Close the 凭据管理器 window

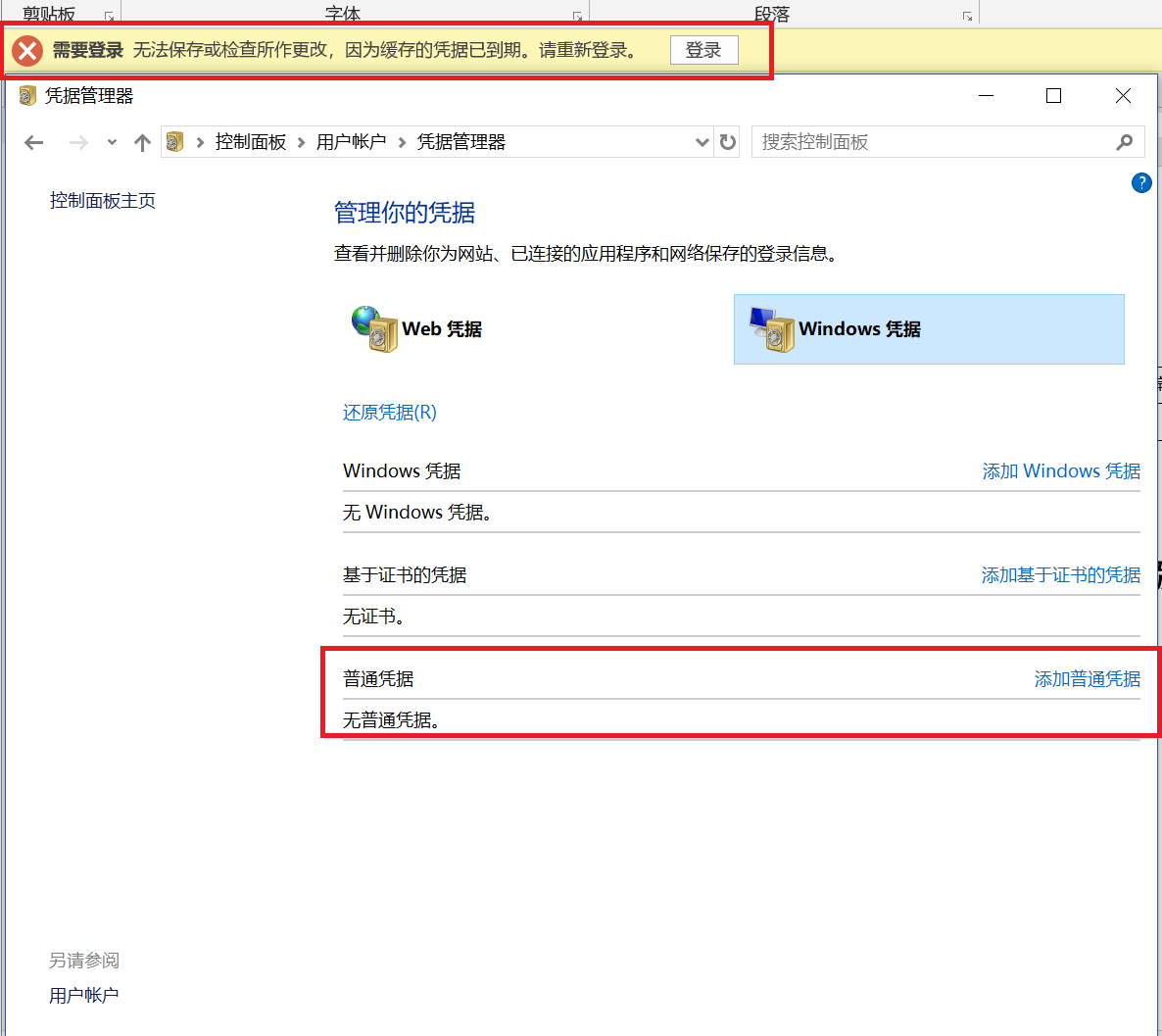[x=1123, y=96]
